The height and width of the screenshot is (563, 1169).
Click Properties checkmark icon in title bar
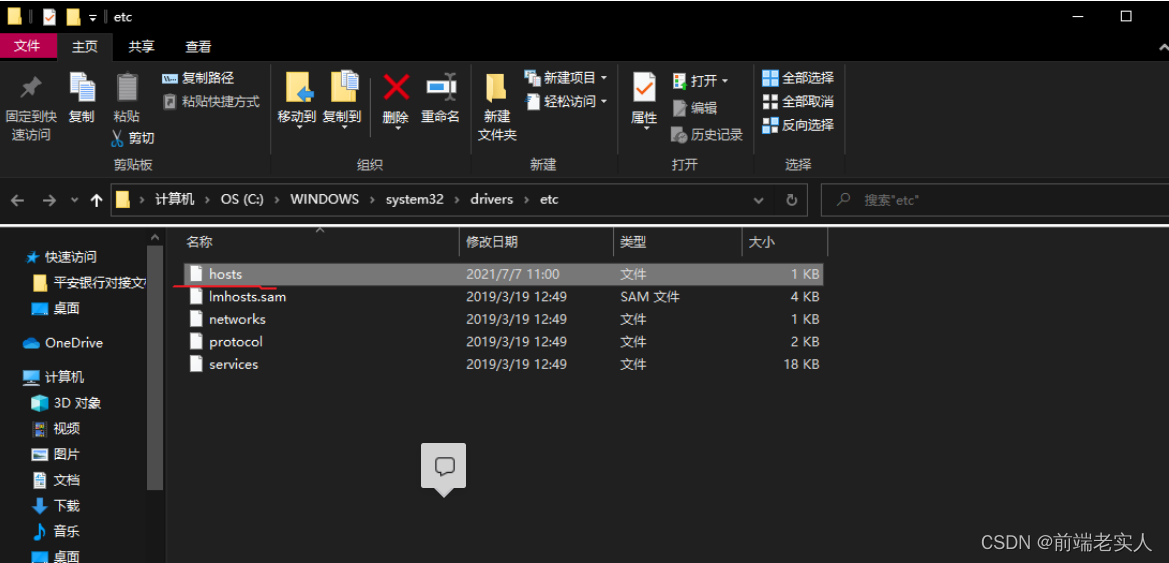tap(49, 16)
